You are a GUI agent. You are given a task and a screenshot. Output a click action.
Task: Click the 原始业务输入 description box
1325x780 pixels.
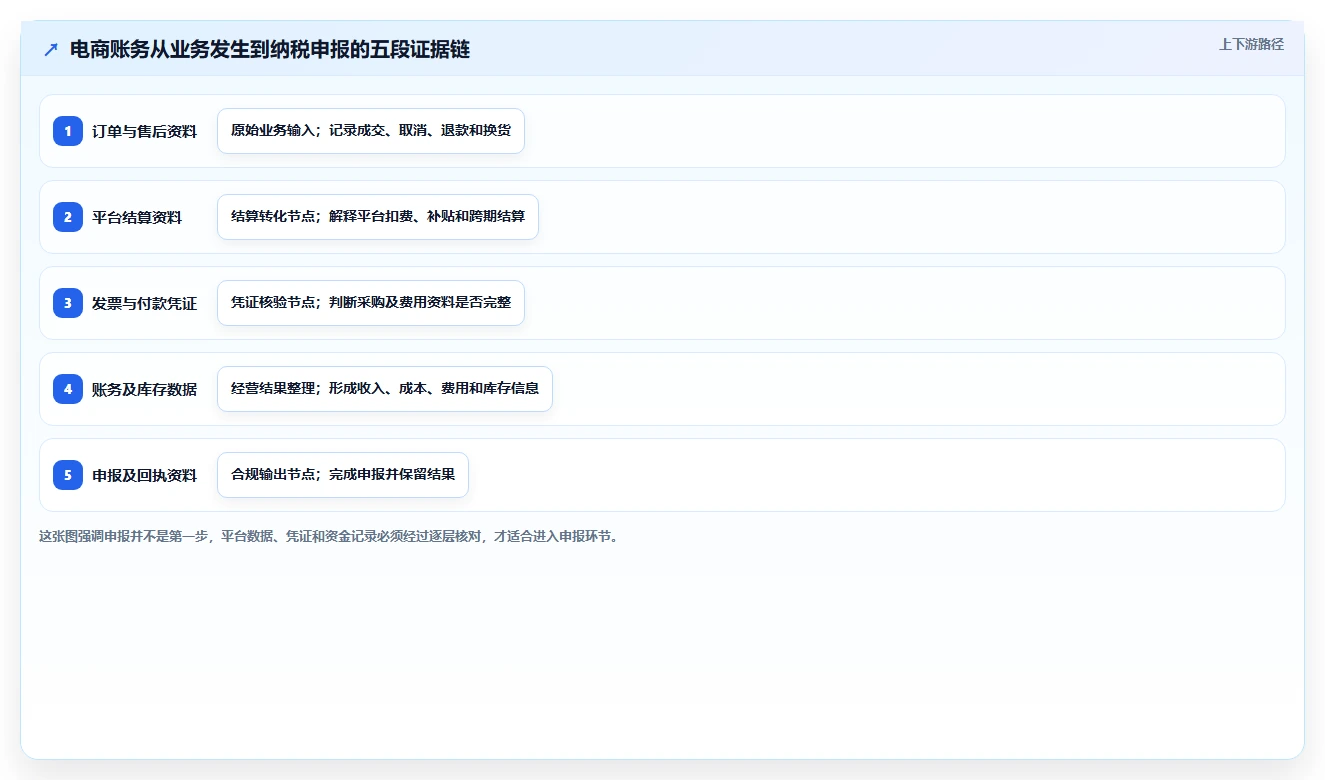click(371, 131)
